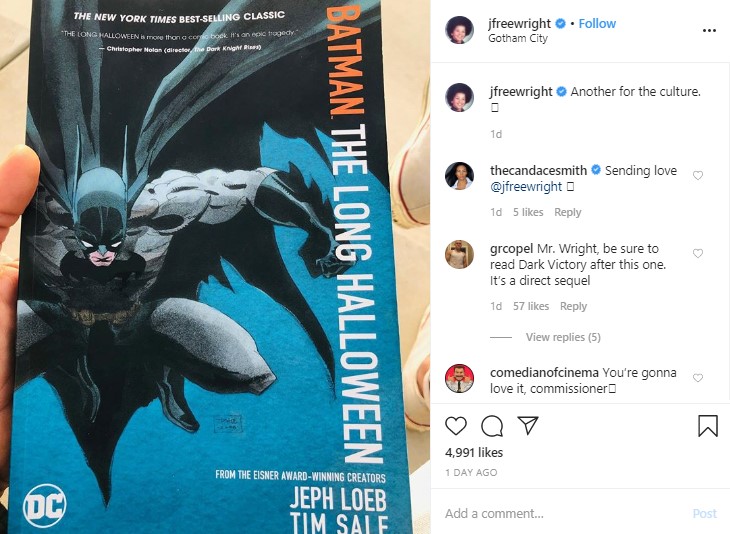Viewport: 730px width, 534px height.
Task: Reply to grcopel's comment
Action: pyautogui.click(x=573, y=306)
